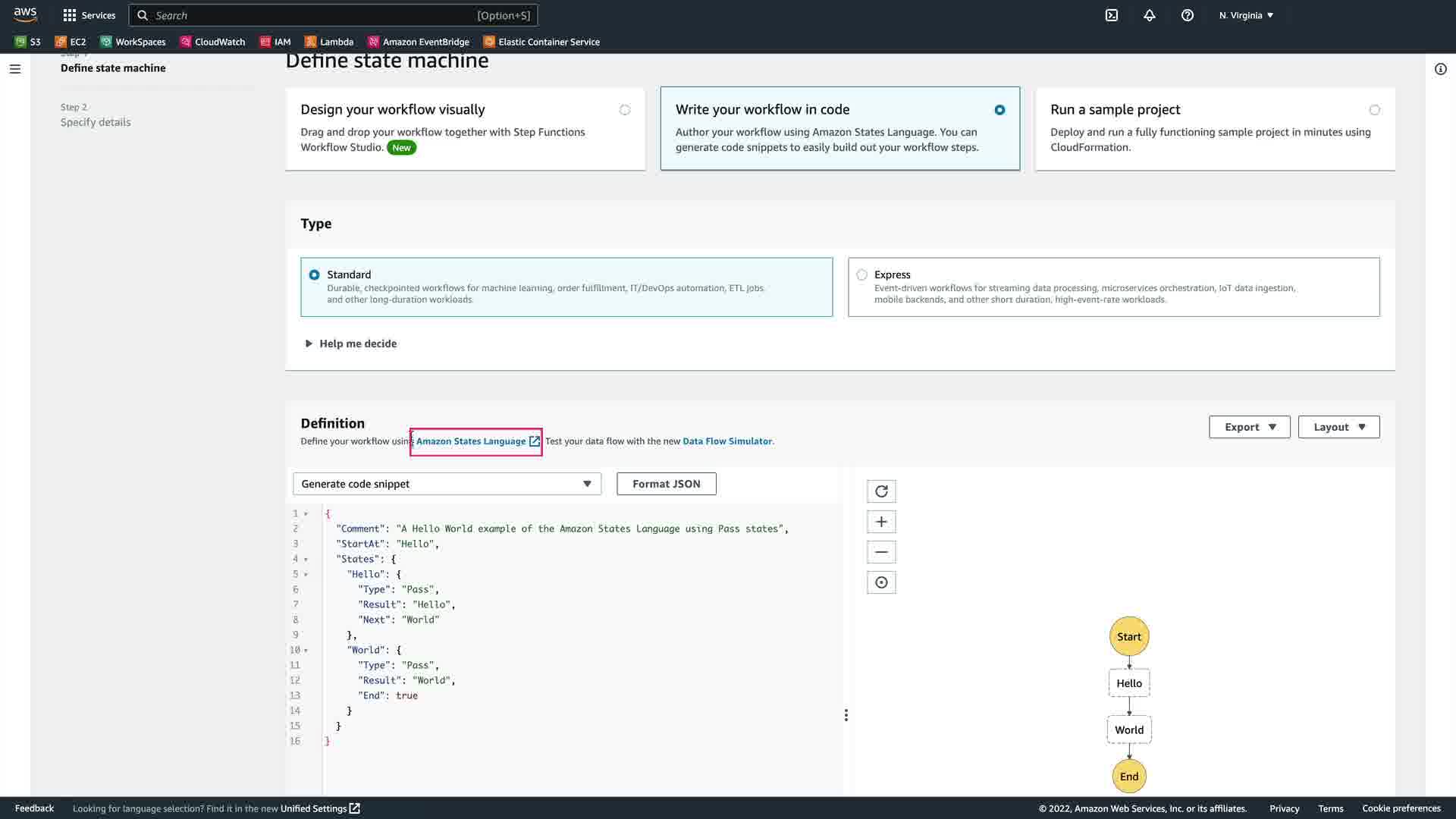Open the Services menu
The image size is (1456, 819).
(89, 15)
